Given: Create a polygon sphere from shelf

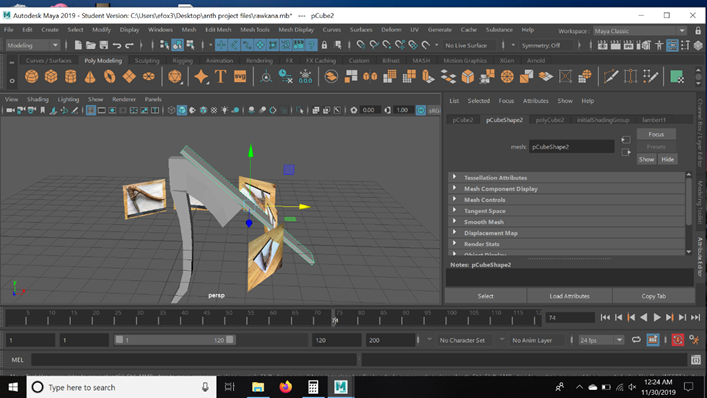Looking at the screenshot, I should point(32,77).
